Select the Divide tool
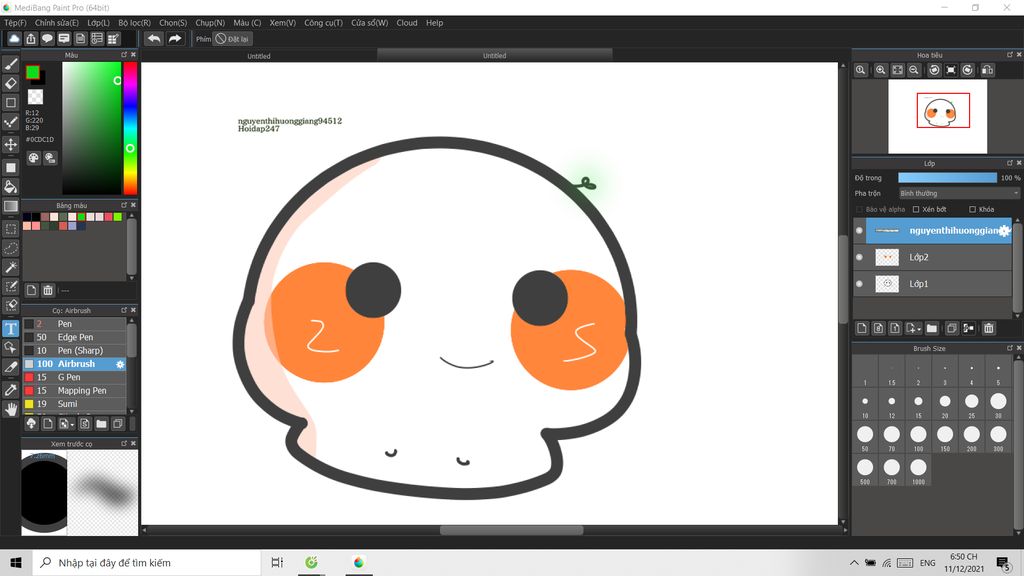The width and height of the screenshot is (1024, 576). (x=11, y=367)
